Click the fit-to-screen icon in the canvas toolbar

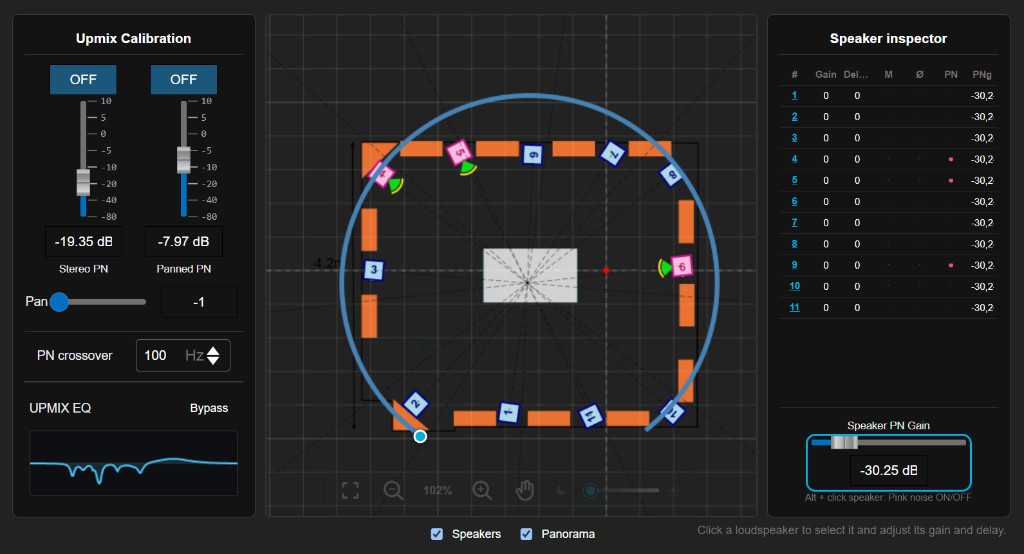coord(350,490)
